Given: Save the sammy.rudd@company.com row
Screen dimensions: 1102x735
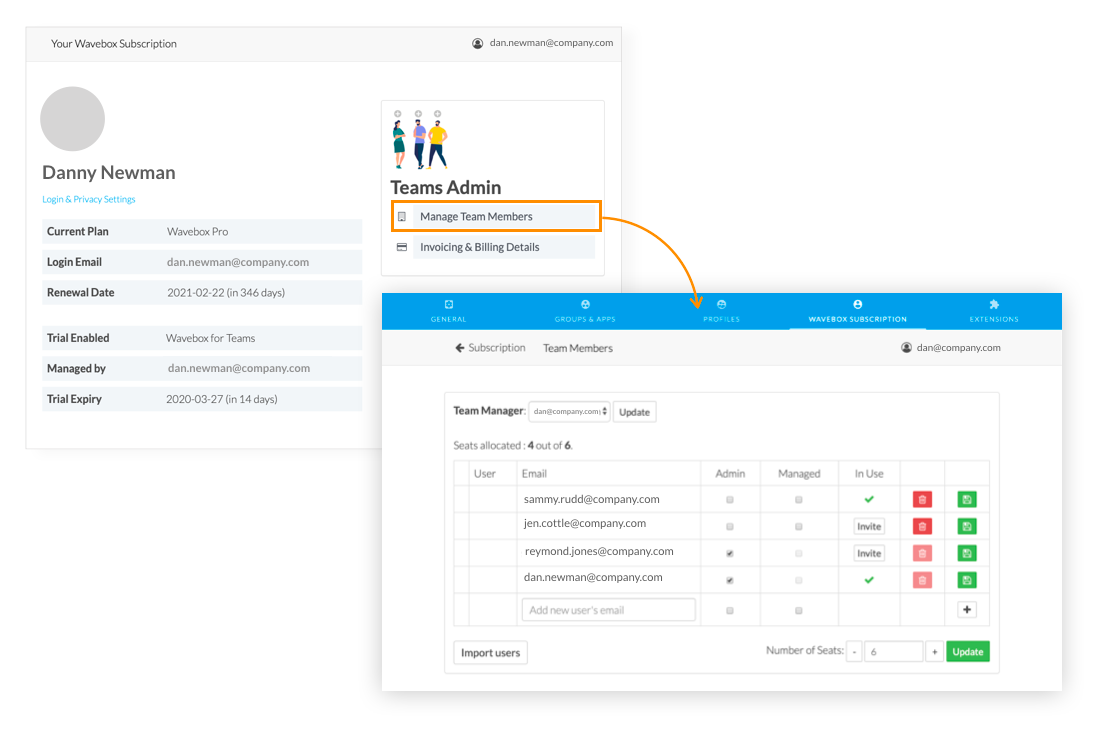Looking at the screenshot, I should pyautogui.click(x=967, y=500).
